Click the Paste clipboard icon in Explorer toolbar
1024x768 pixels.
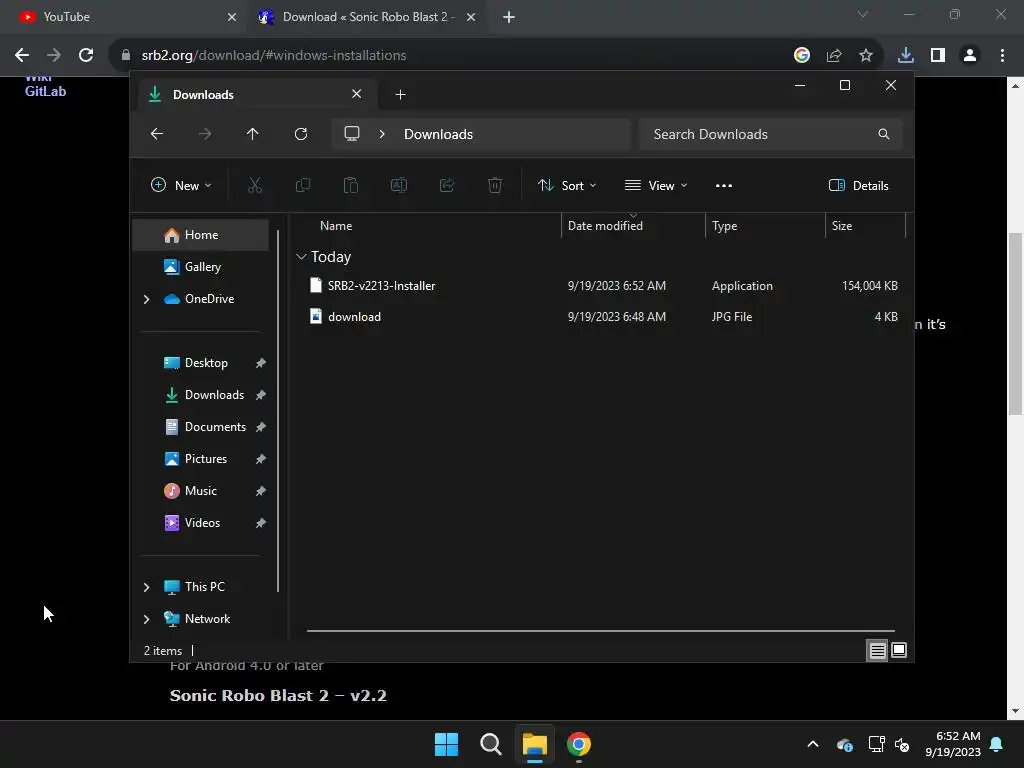351,185
